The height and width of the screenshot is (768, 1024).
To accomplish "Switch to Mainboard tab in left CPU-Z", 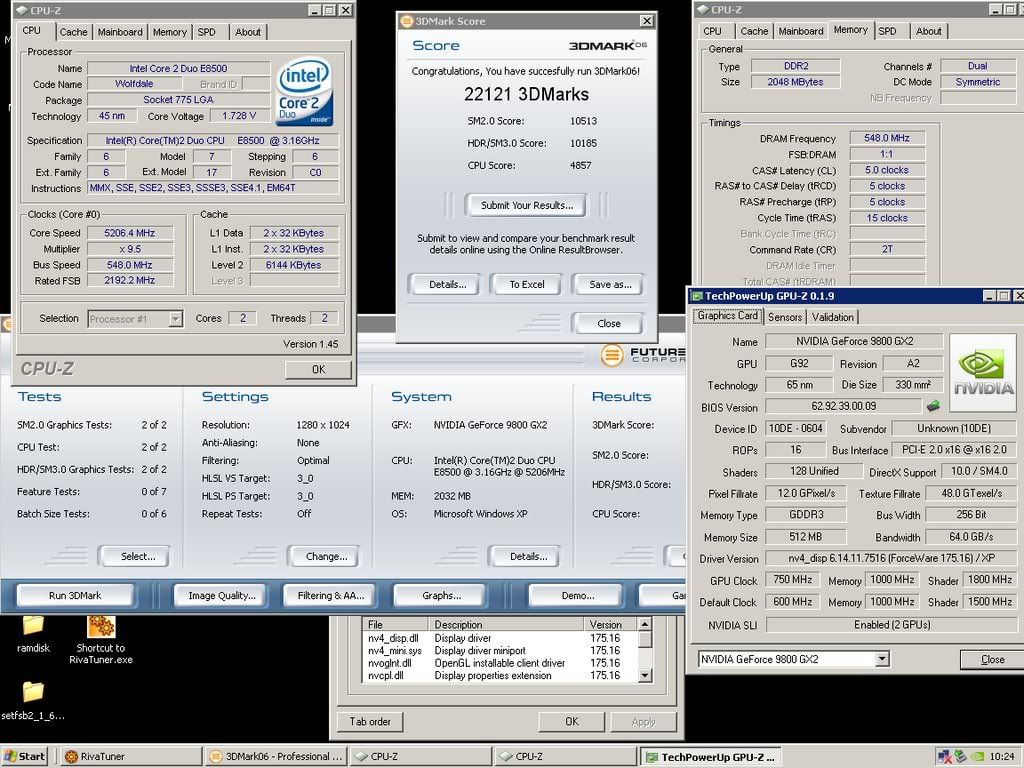I will (120, 32).
